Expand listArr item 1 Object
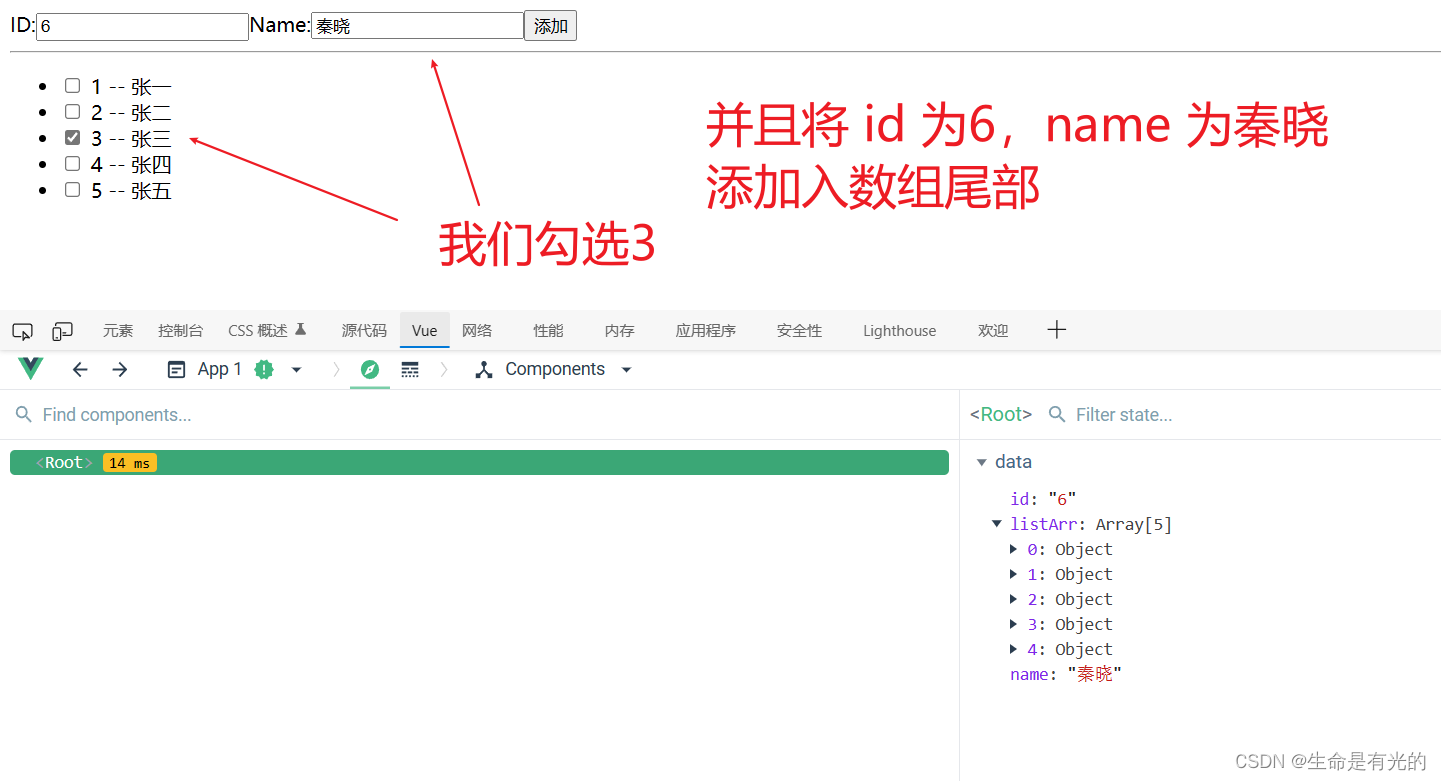 [1014, 574]
